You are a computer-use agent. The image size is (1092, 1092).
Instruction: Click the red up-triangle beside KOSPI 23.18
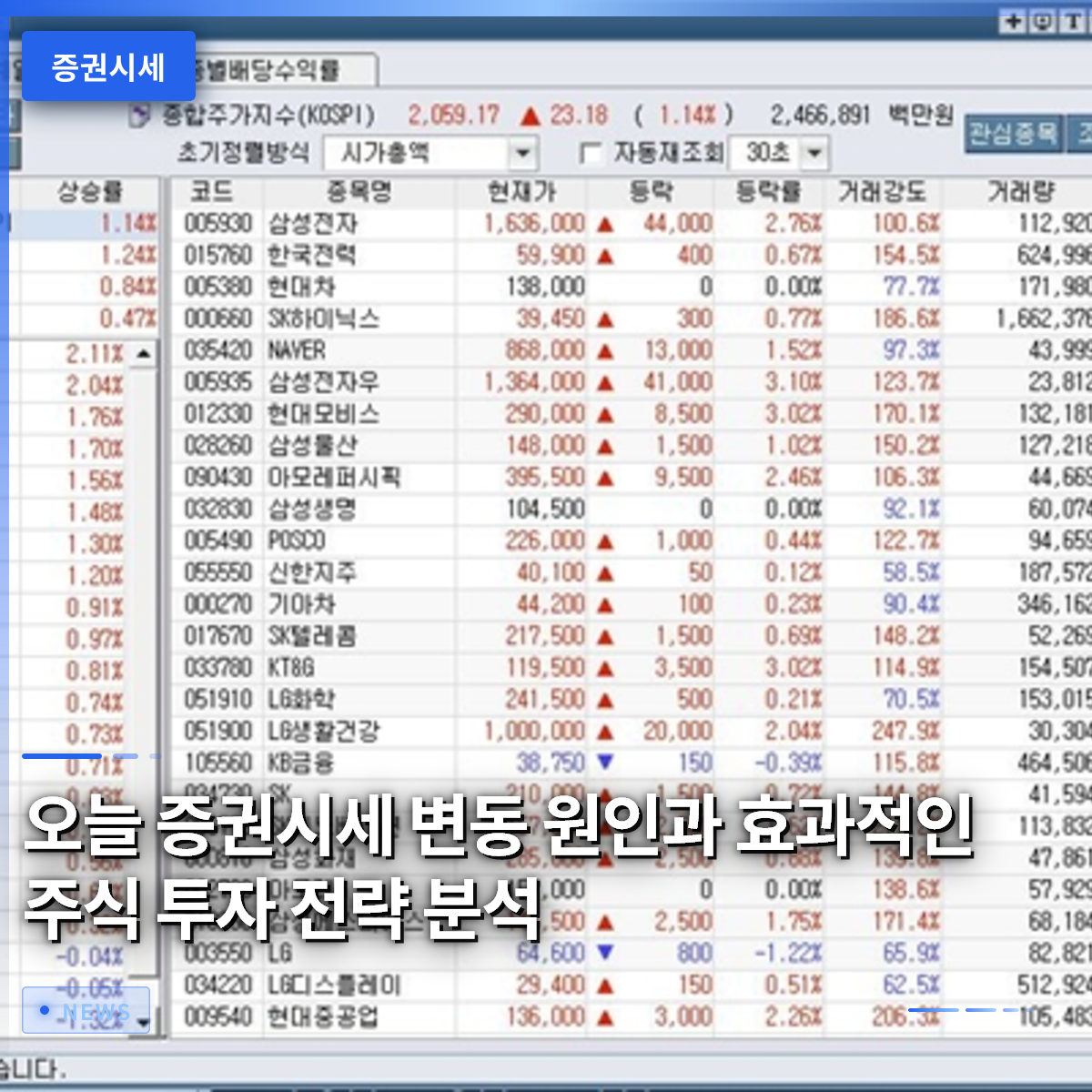531,116
